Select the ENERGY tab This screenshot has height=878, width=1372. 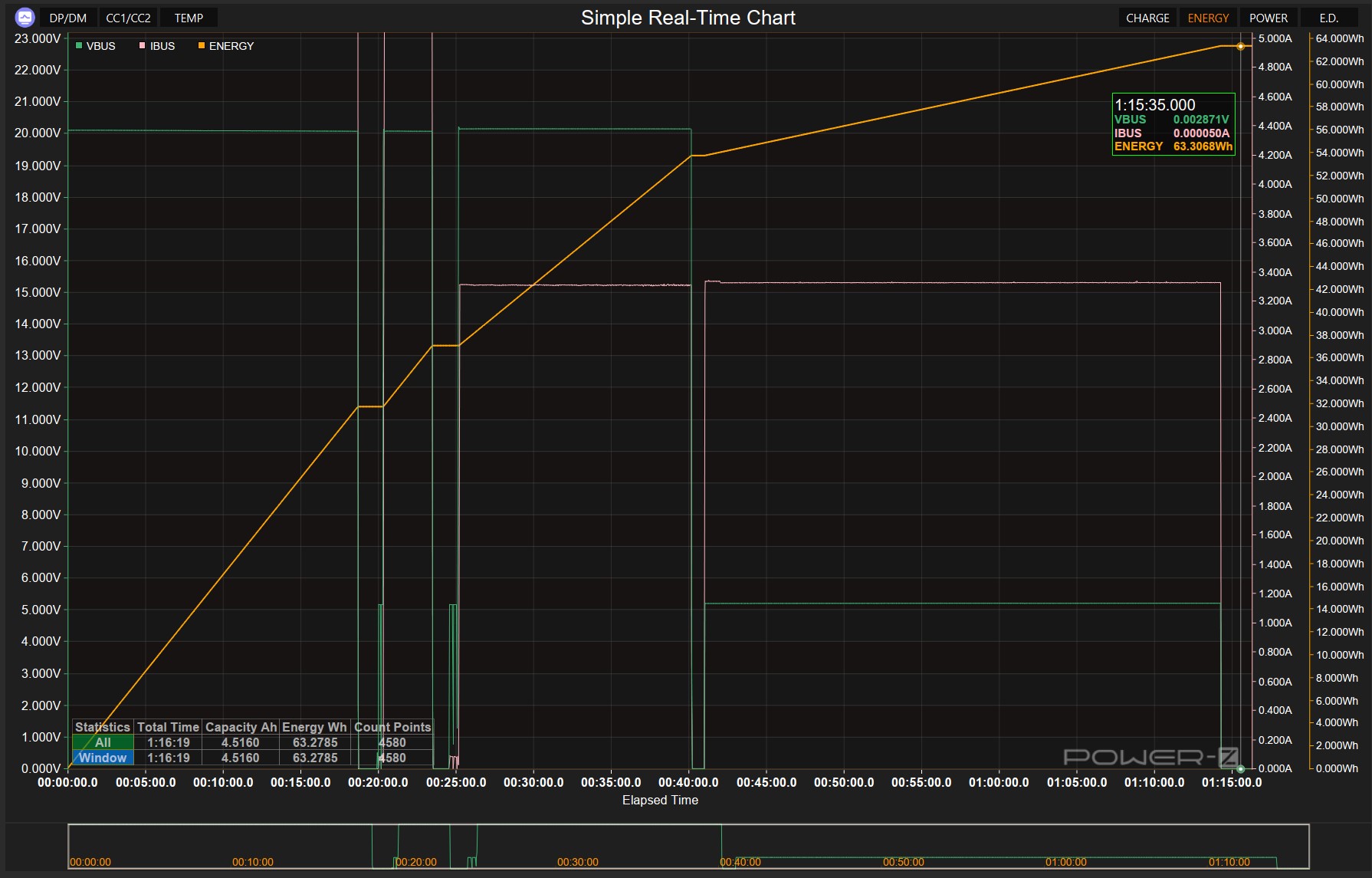(x=1208, y=18)
